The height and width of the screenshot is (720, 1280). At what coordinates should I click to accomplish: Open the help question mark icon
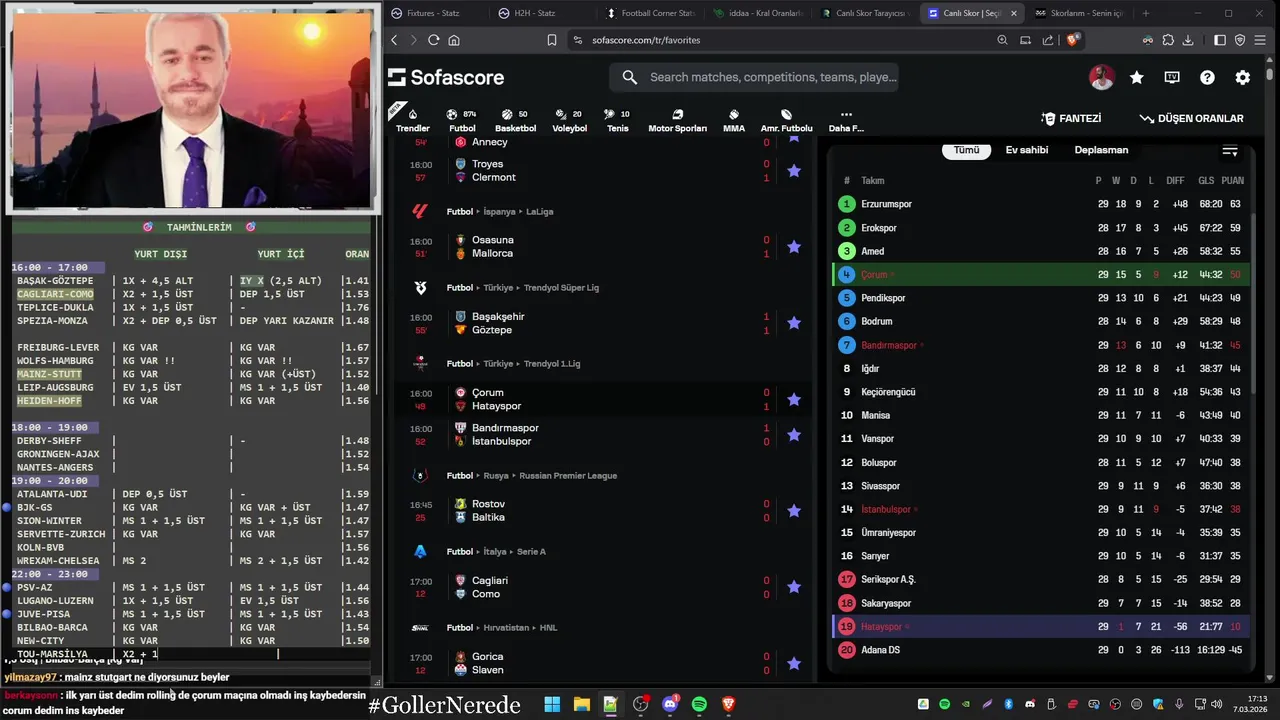click(1207, 77)
